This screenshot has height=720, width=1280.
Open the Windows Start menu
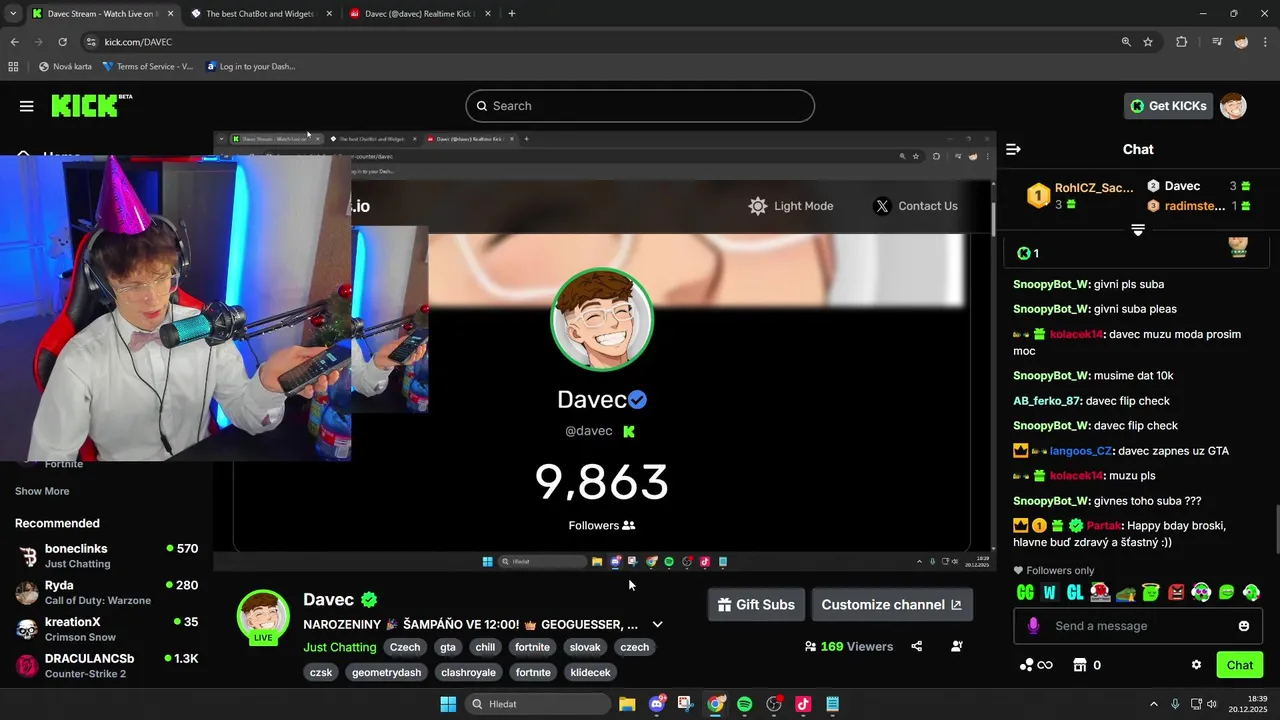(x=448, y=704)
